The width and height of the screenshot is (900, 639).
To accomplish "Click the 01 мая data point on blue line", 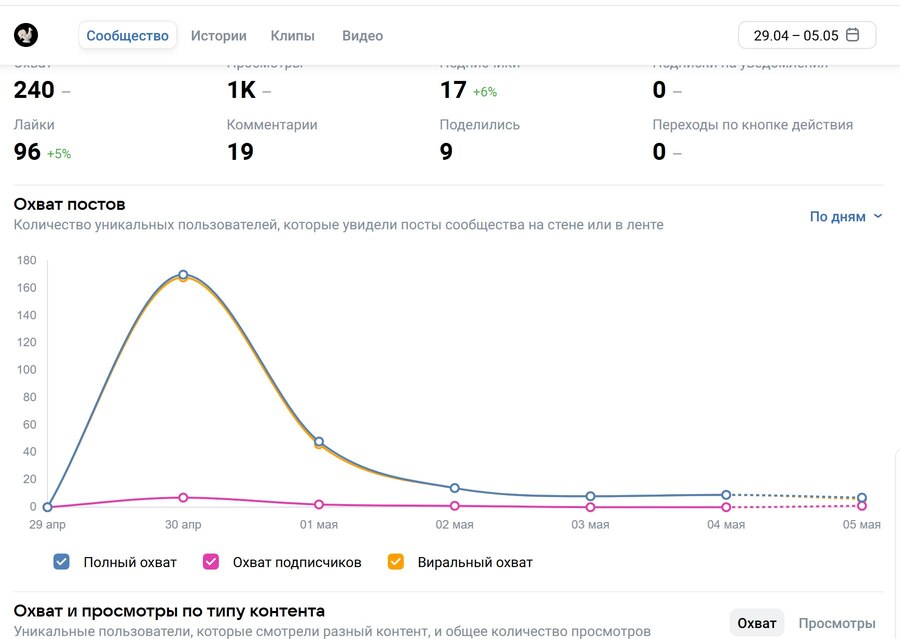I will [319, 441].
